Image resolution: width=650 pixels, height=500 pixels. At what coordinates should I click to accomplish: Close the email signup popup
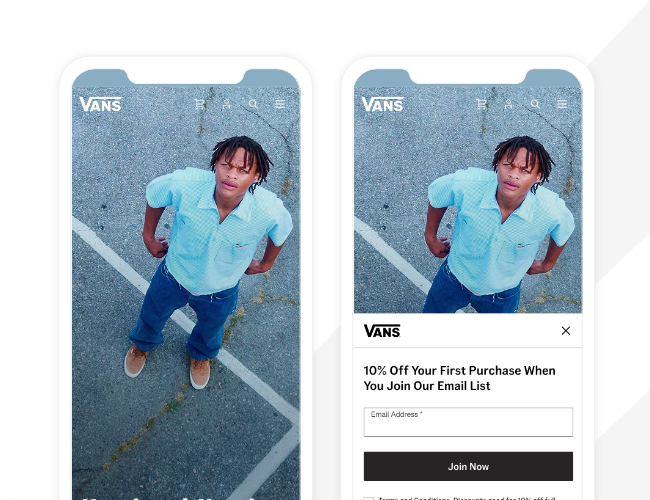566,331
